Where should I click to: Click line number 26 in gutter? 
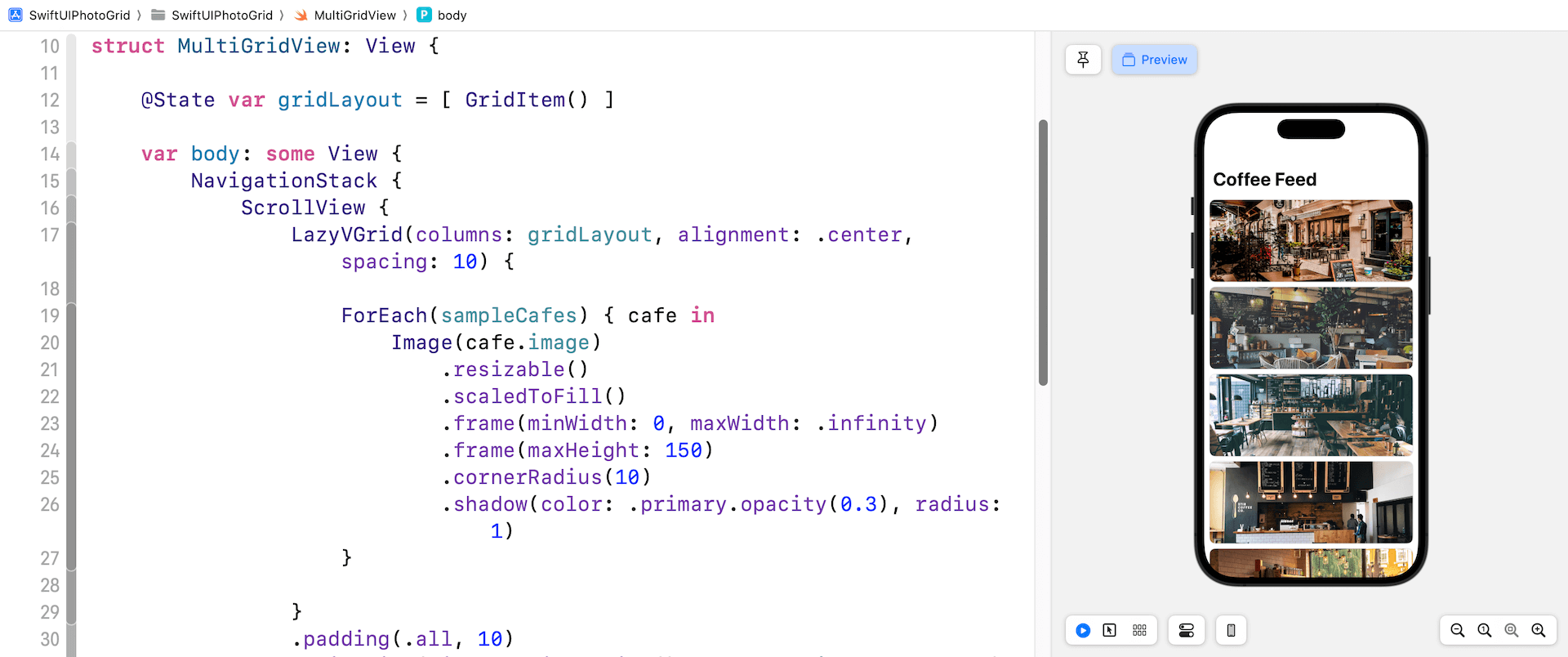click(x=50, y=504)
